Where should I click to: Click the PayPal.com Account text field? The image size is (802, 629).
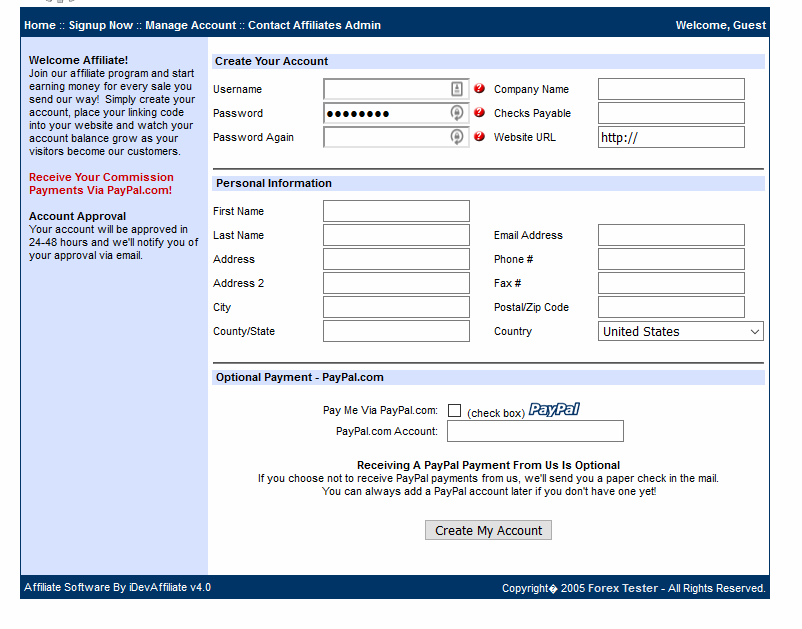[x=535, y=431]
